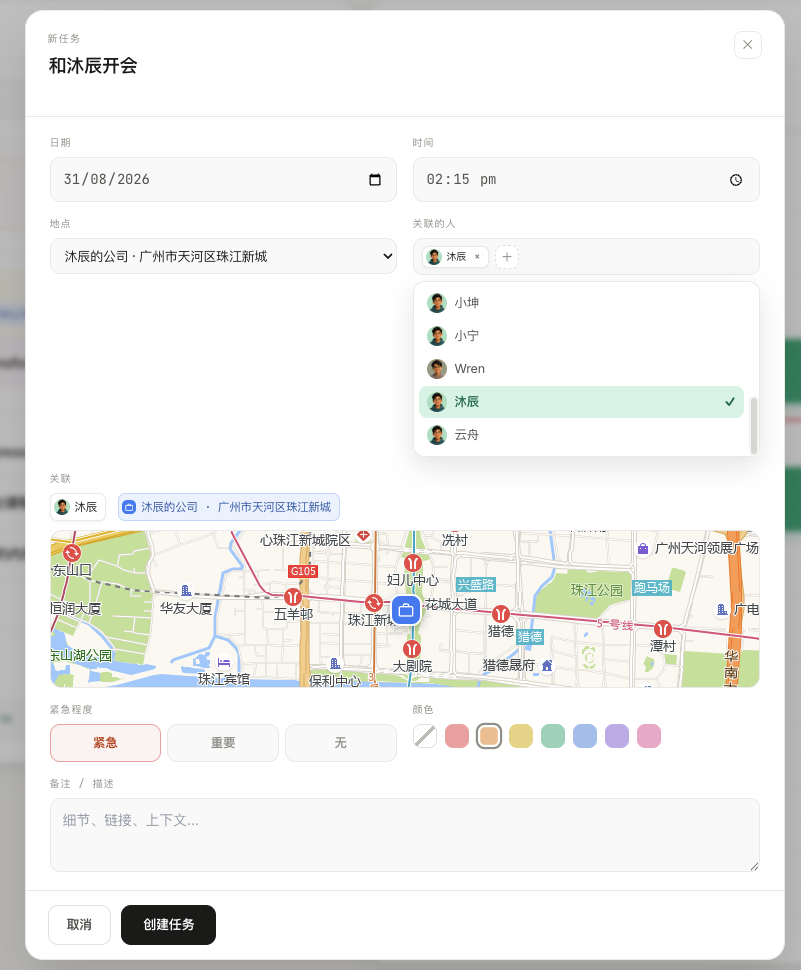Image resolution: width=801 pixels, height=970 pixels.
Task: Click the 兴盛路 label on map
Action: [x=476, y=585]
